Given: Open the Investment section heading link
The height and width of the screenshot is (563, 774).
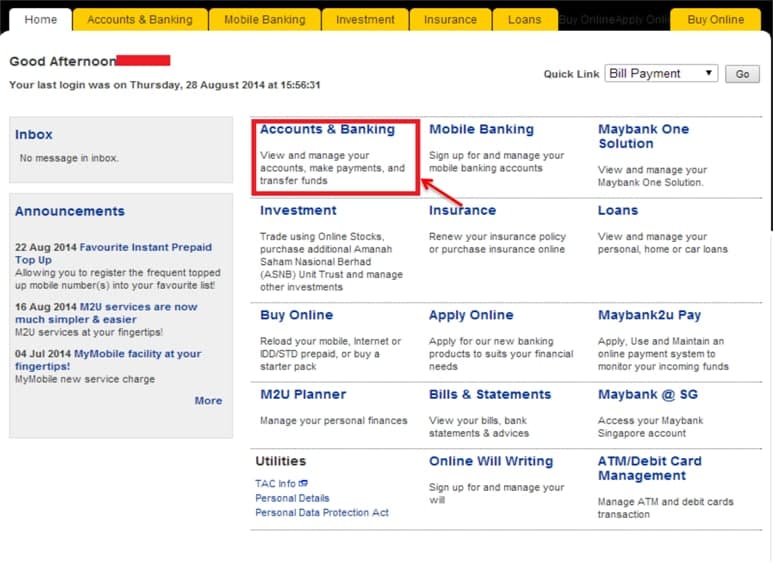Looking at the screenshot, I should click(298, 211).
